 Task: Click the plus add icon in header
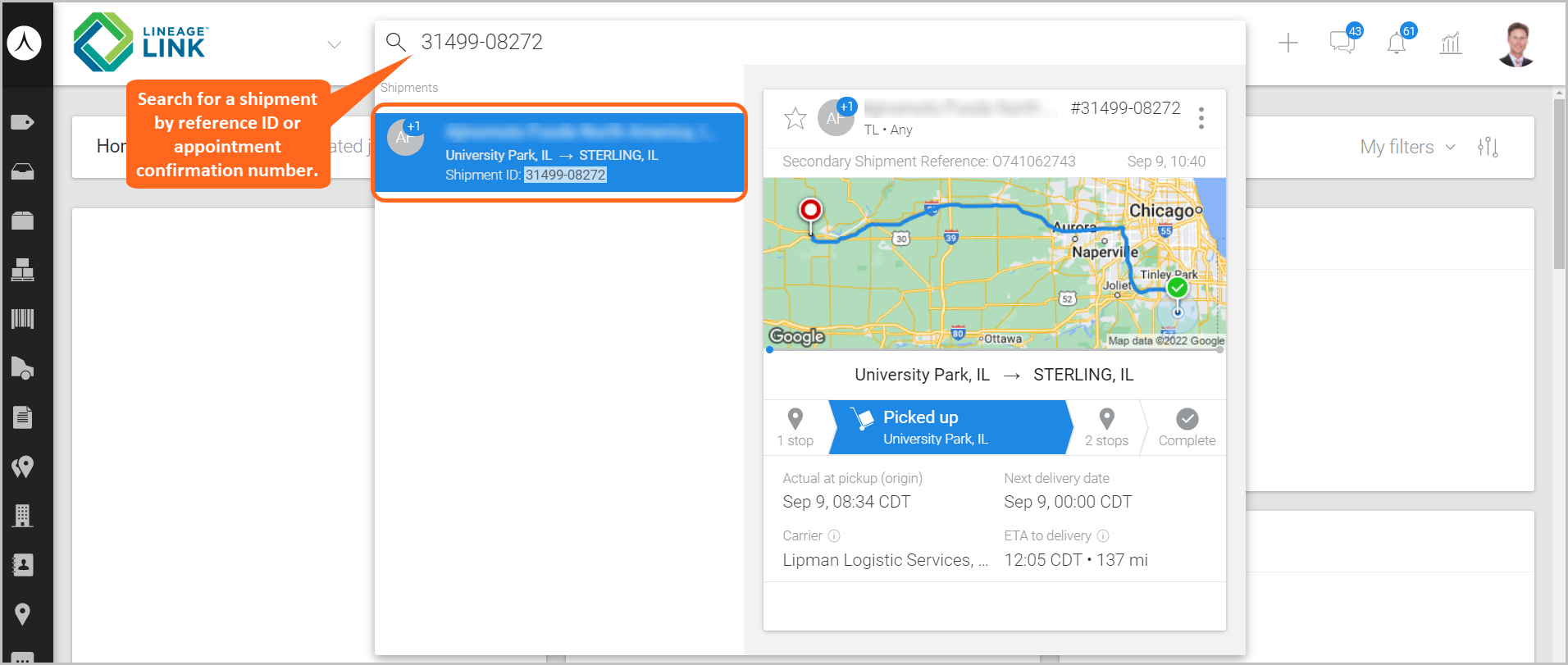[x=1288, y=43]
